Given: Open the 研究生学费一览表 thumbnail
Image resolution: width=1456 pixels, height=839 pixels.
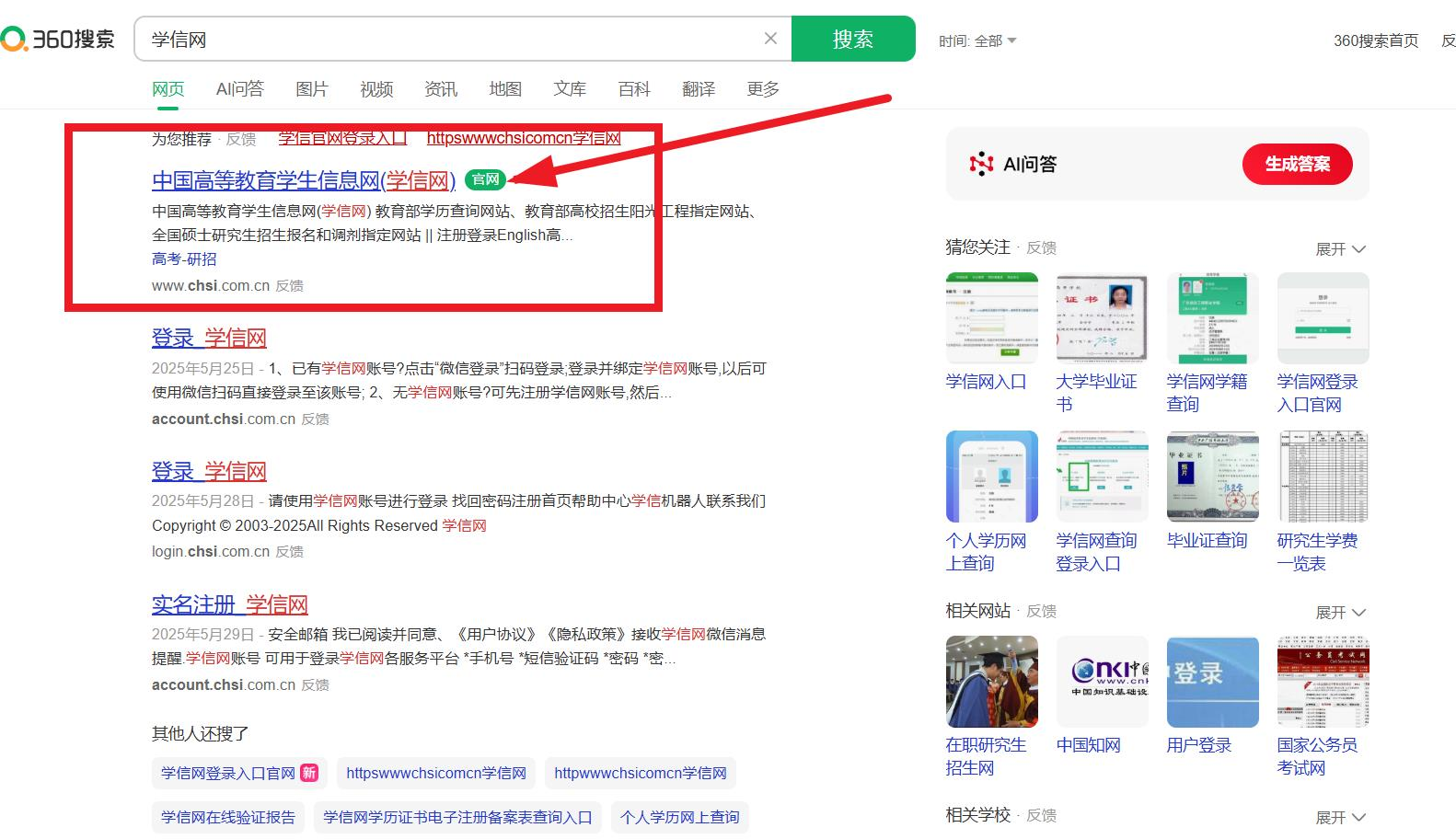Looking at the screenshot, I should click(1323, 477).
